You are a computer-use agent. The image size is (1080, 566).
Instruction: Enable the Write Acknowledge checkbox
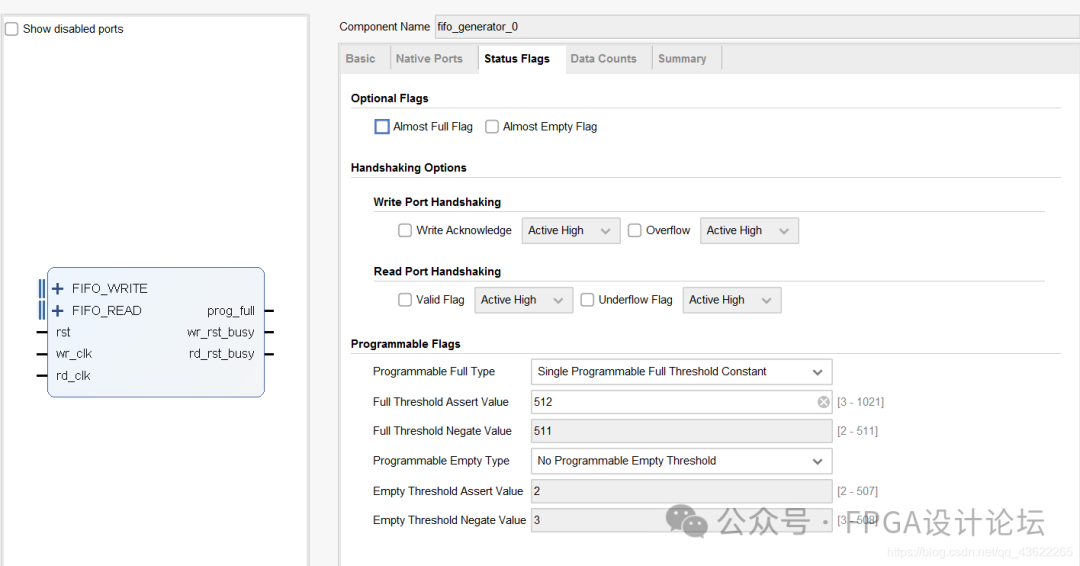[405, 231]
